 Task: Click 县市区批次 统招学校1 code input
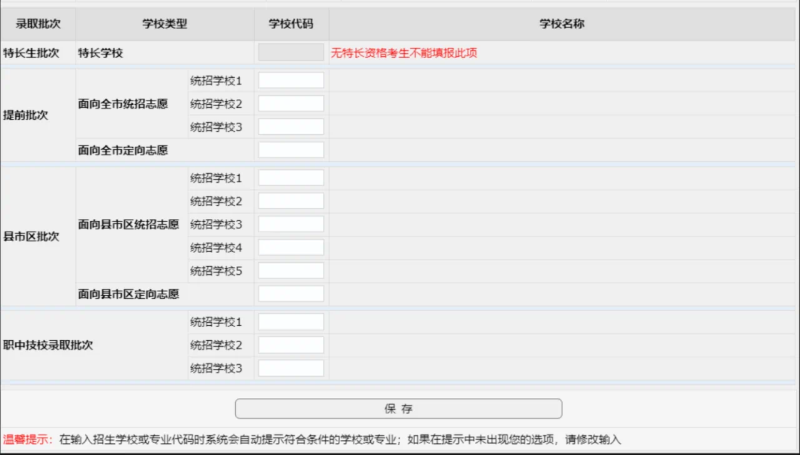290,178
